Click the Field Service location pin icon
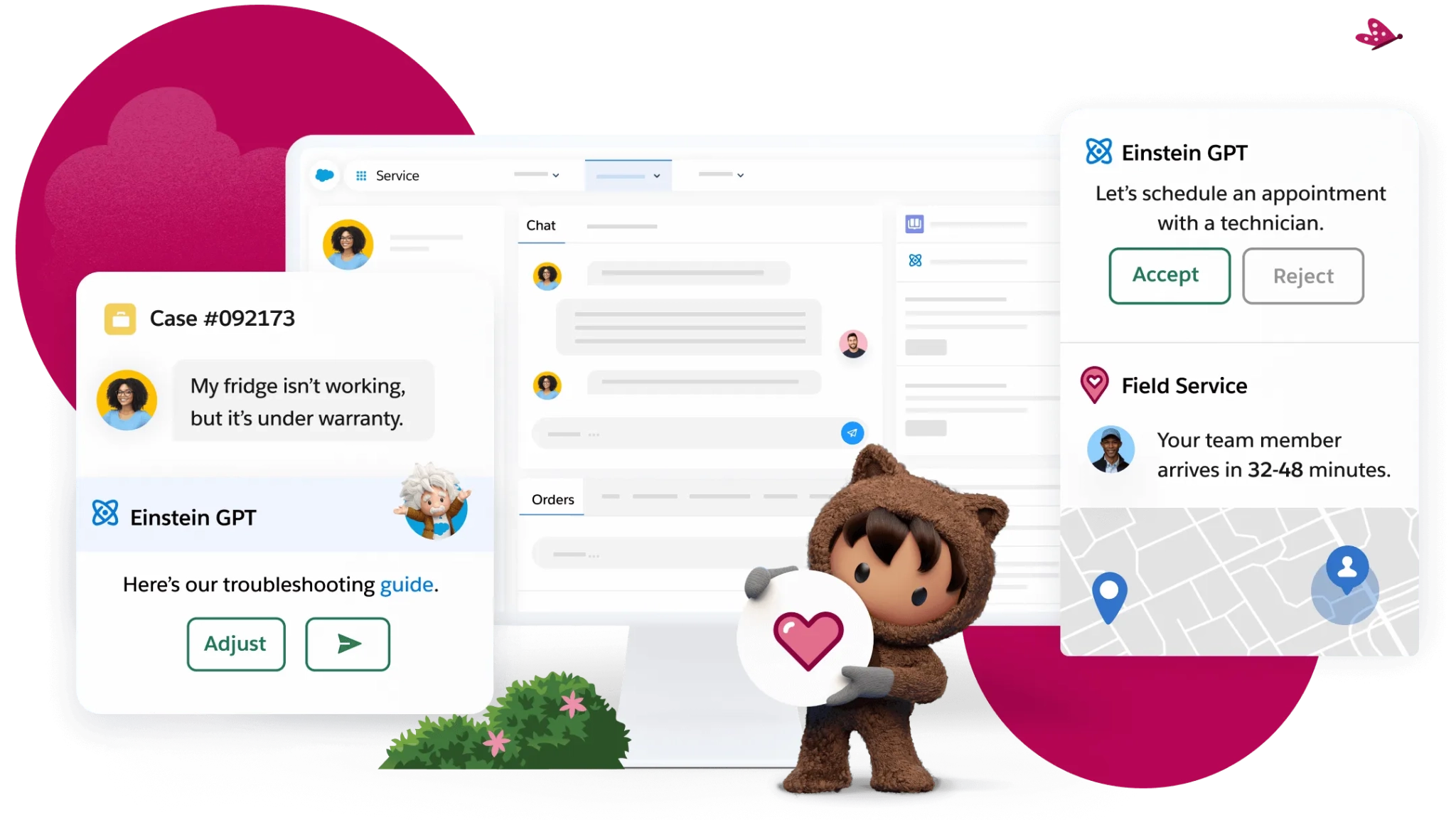The image size is (1456, 820). 1094,384
